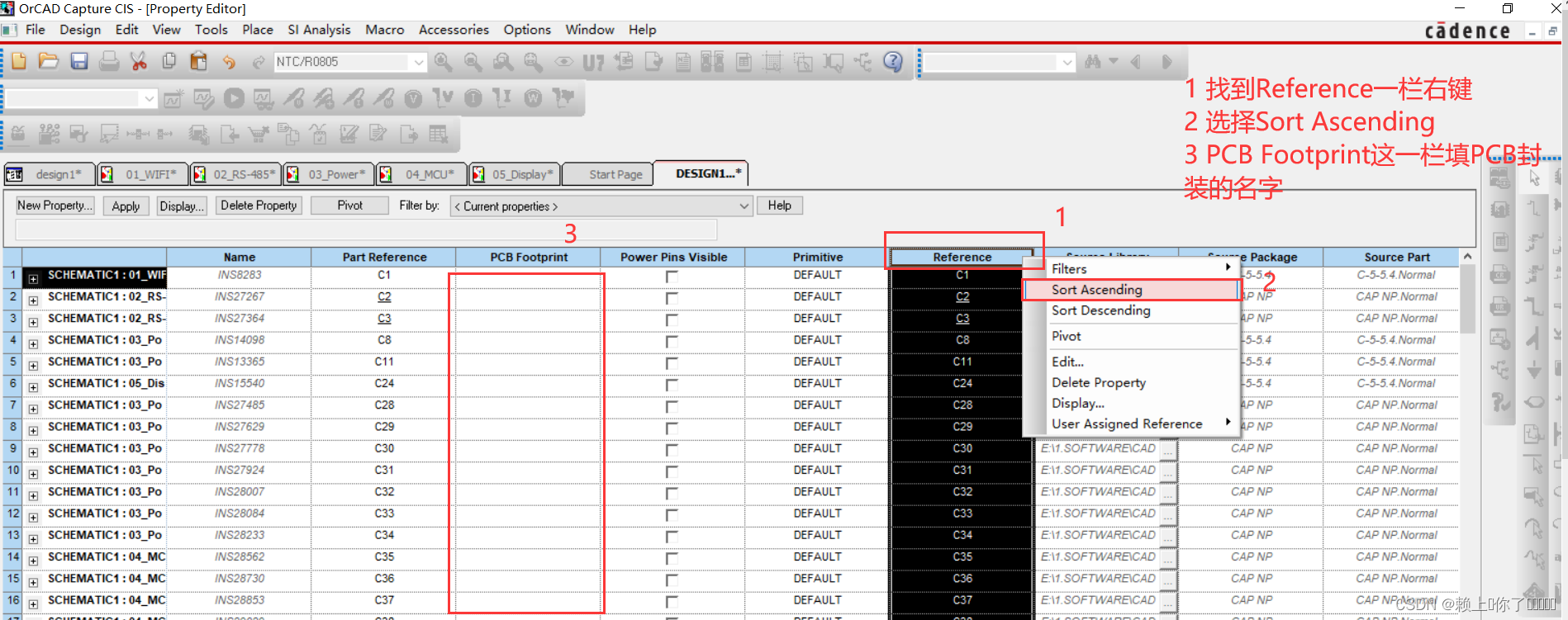Click the Print icon
The height and width of the screenshot is (620, 1568).
point(109,62)
